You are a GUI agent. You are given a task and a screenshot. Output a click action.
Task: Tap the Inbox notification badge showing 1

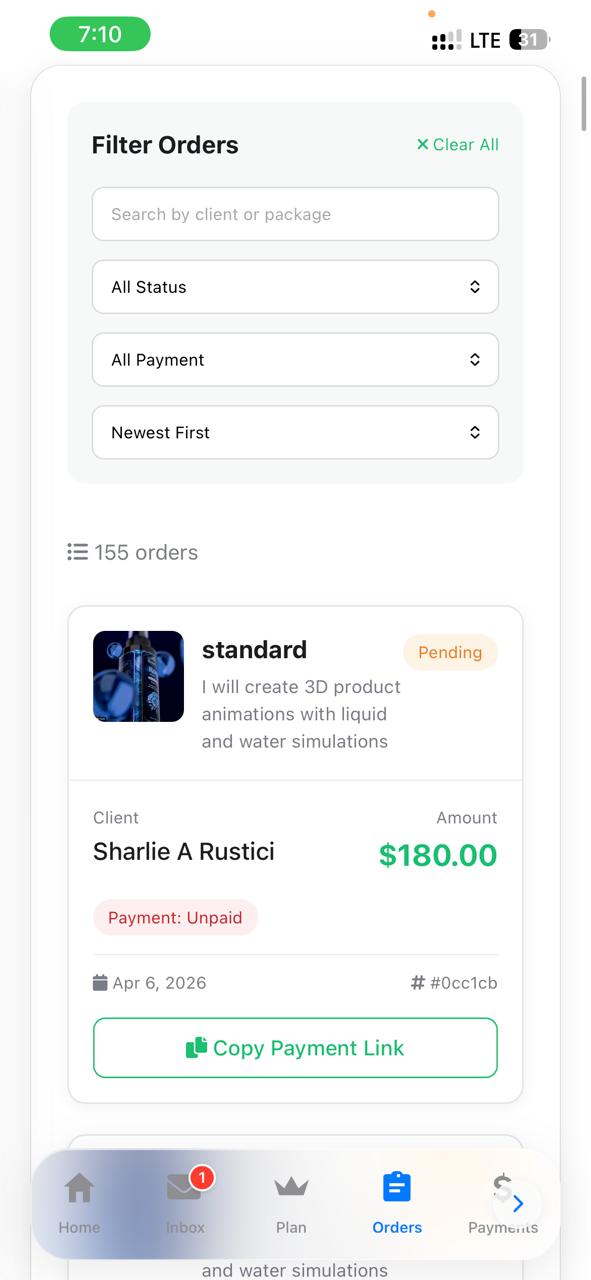click(x=202, y=1177)
